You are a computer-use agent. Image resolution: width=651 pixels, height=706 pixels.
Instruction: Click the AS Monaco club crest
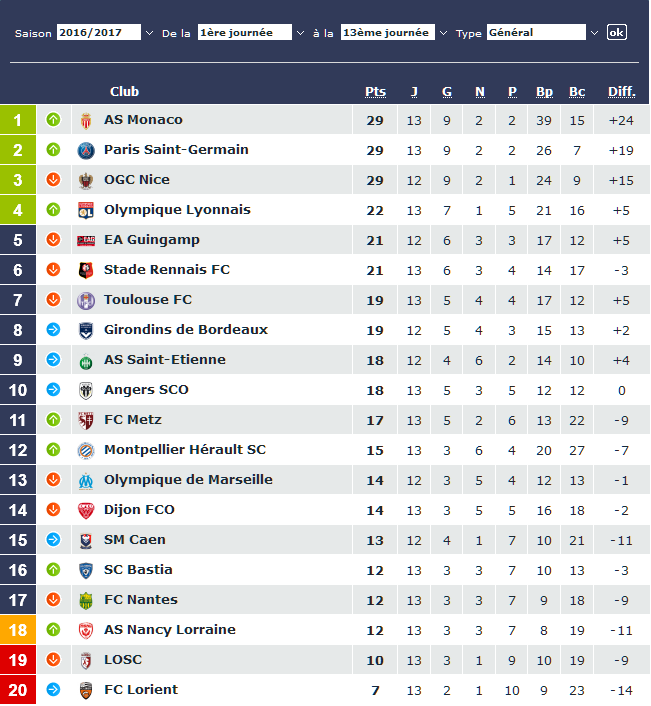pyautogui.click(x=86, y=120)
